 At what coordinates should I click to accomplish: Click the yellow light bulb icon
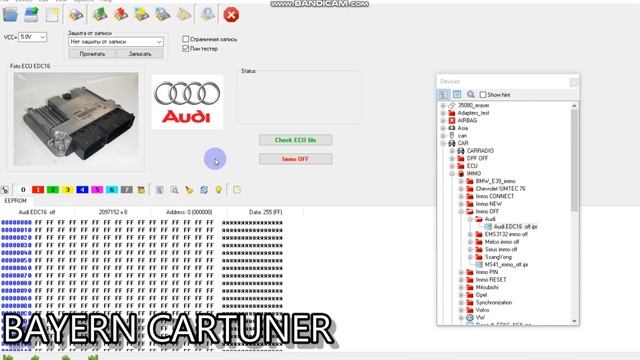(218, 190)
